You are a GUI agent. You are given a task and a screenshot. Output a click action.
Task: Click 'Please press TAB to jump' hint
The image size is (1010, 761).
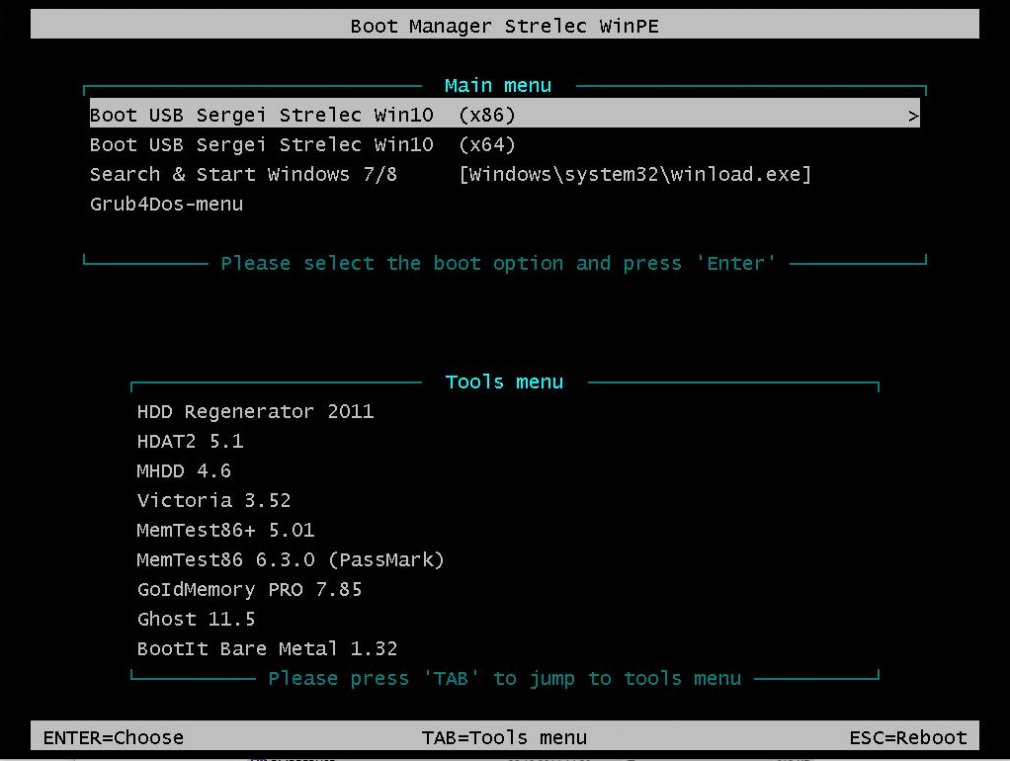504,679
